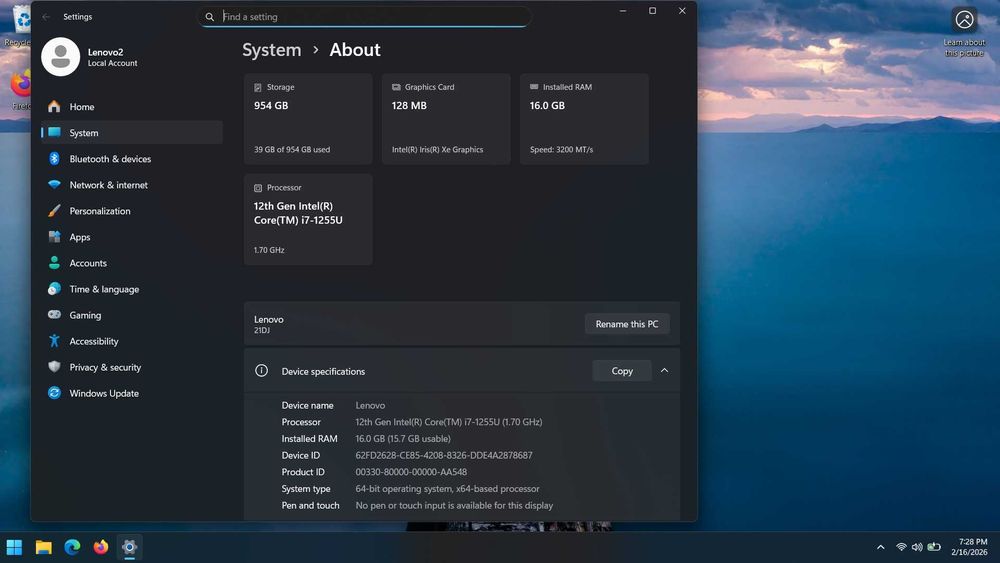Screen dimensions: 1000x563
Task: Click the Rename this PC button
Action: point(627,324)
